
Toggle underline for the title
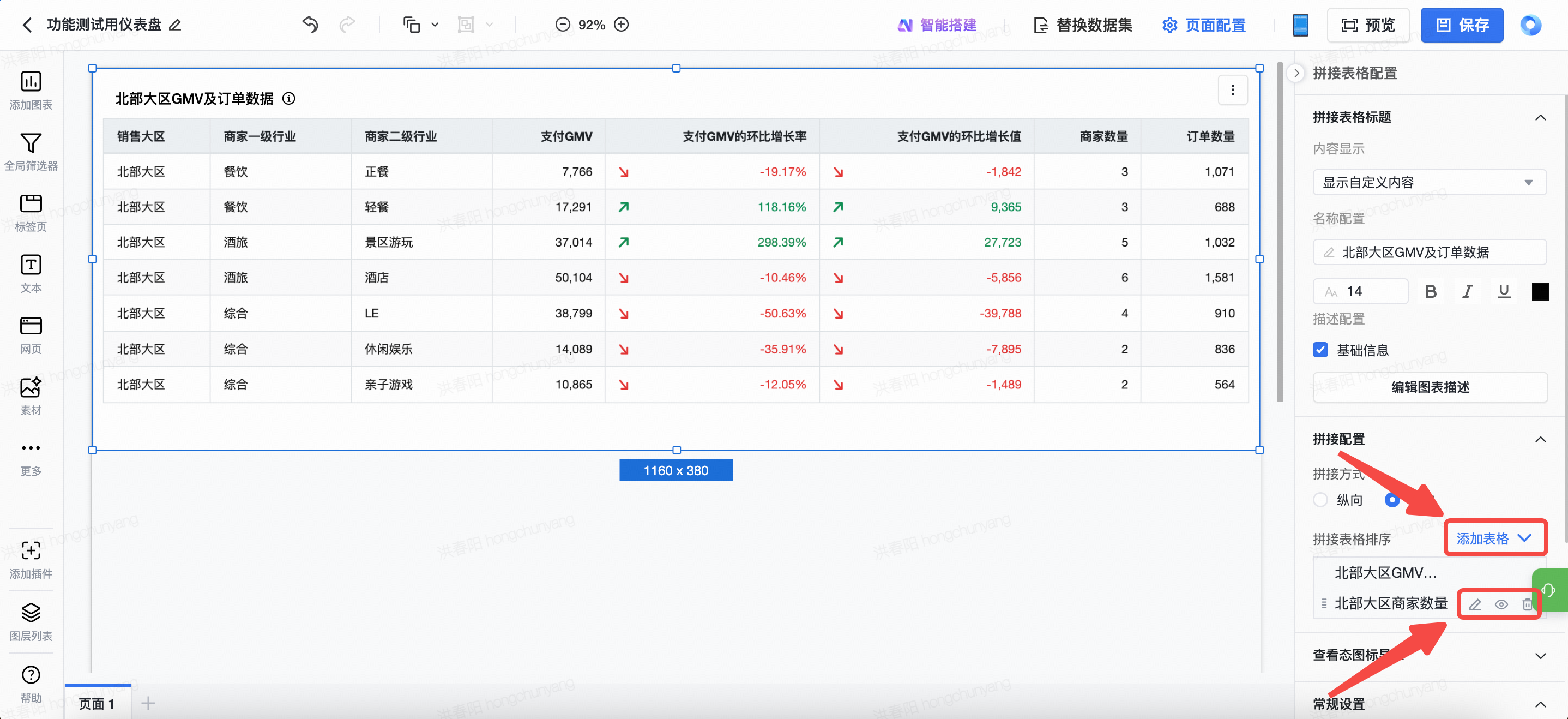coord(1504,292)
